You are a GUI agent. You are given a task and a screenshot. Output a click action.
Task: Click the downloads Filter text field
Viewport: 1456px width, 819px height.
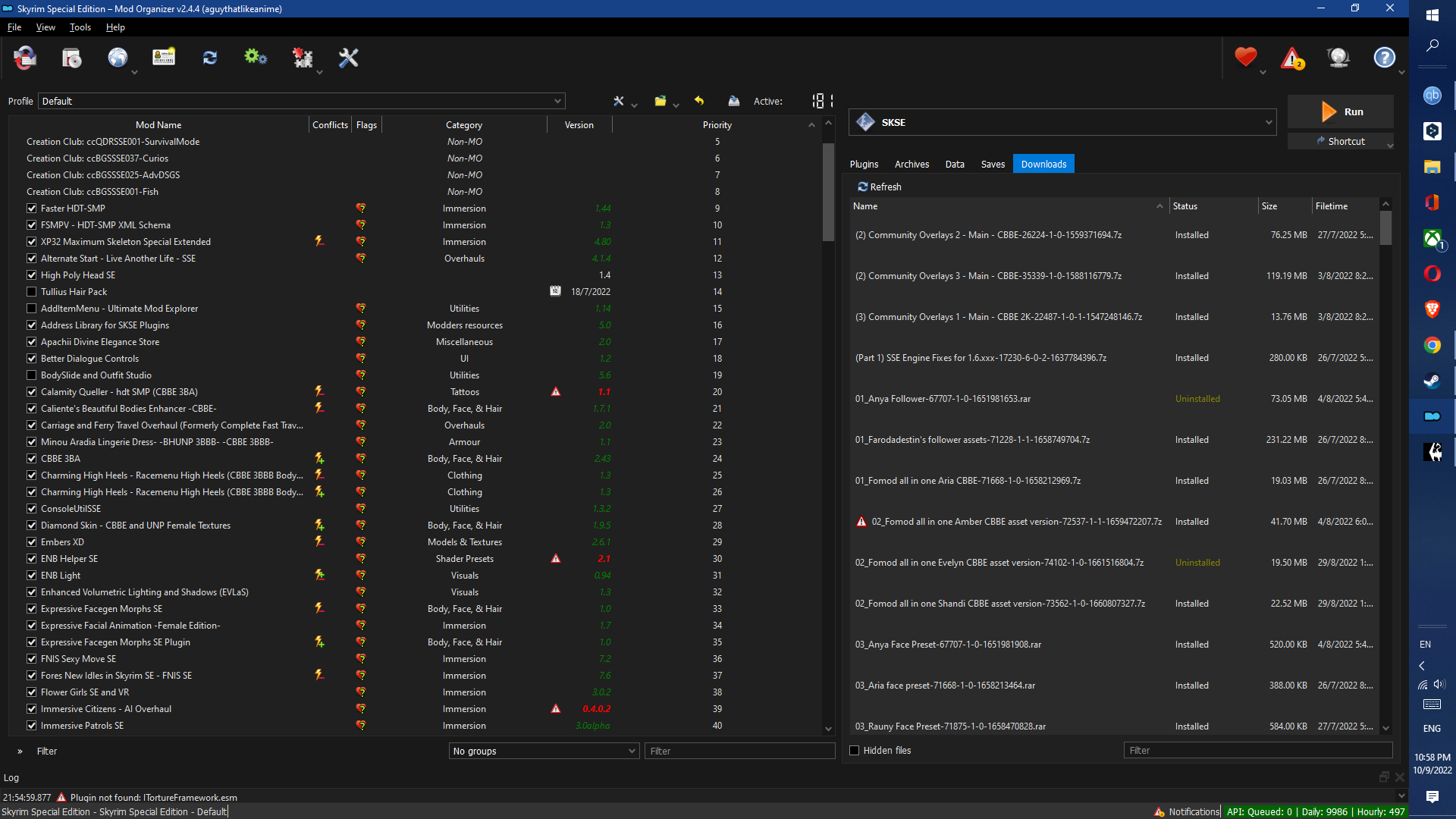pyautogui.click(x=1258, y=751)
